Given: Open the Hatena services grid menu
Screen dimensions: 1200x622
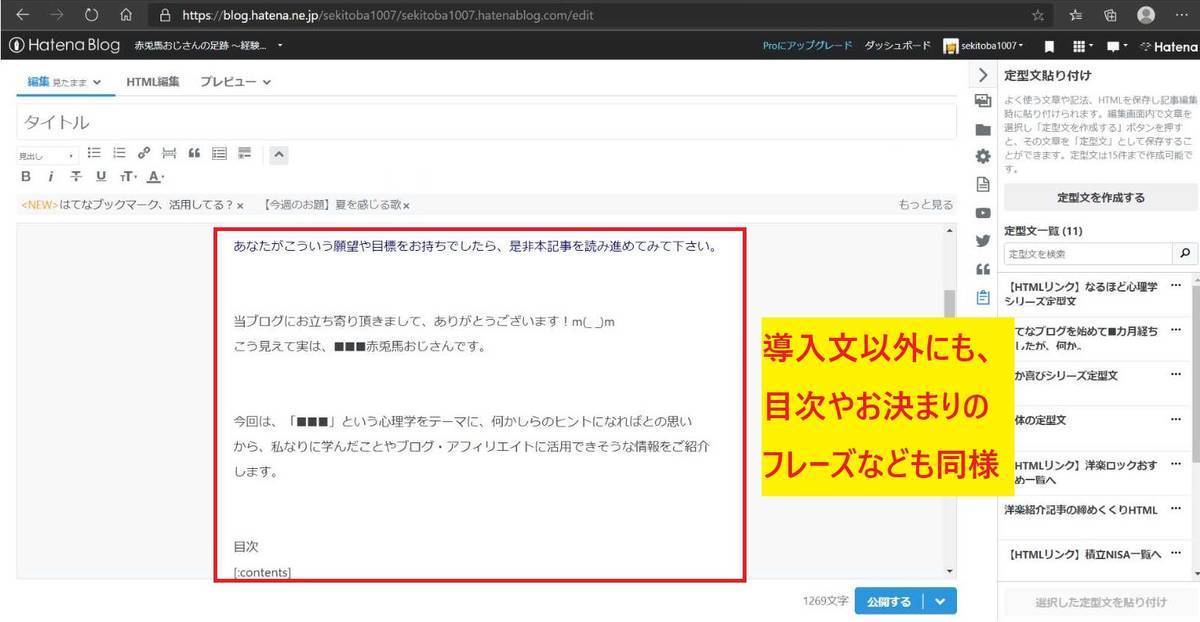Looking at the screenshot, I should (1081, 46).
